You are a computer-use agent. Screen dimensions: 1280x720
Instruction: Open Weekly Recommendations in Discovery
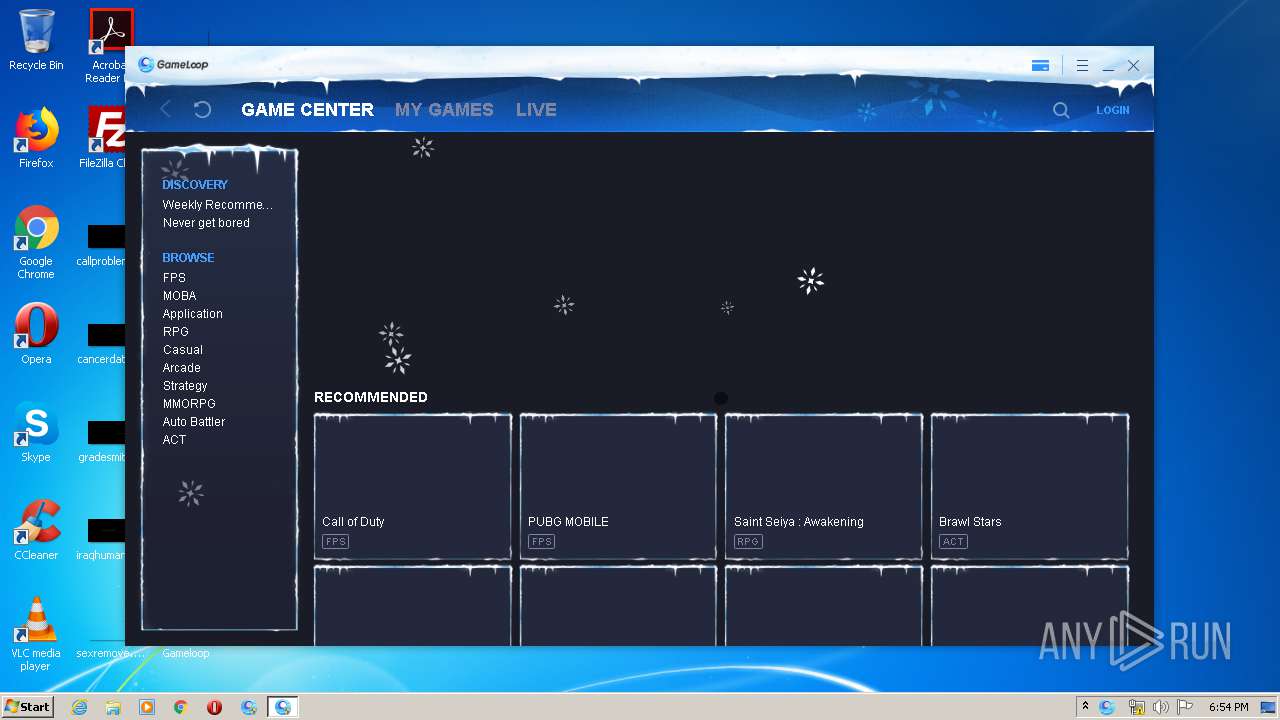pyautogui.click(x=217, y=205)
